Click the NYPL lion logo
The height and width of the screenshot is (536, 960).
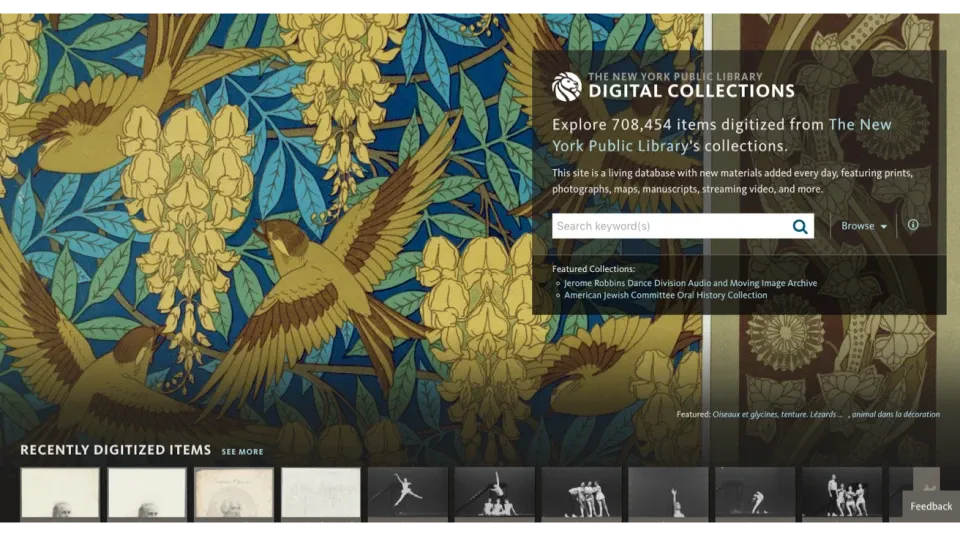click(x=566, y=86)
